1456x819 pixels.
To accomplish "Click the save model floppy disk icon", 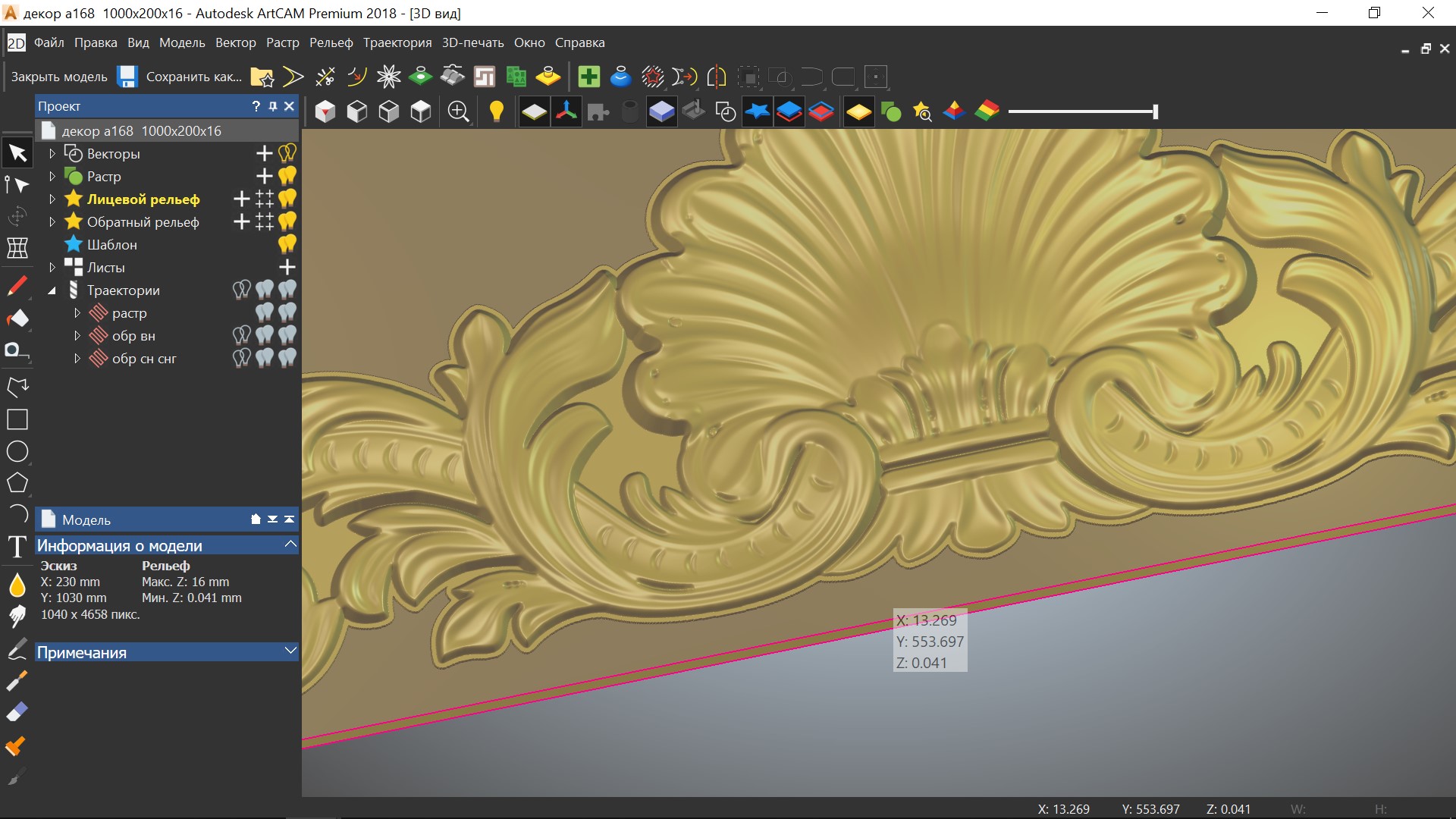I will (127, 77).
